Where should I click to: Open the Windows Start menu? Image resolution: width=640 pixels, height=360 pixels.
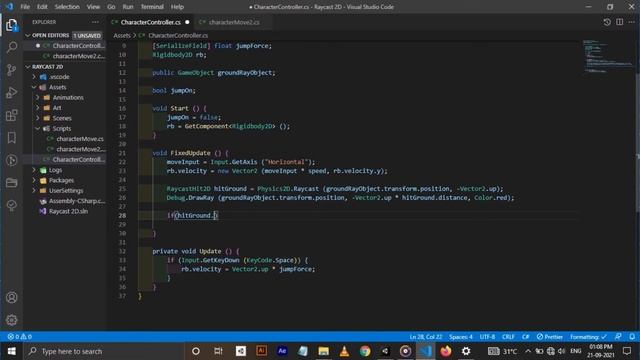tap(11, 351)
